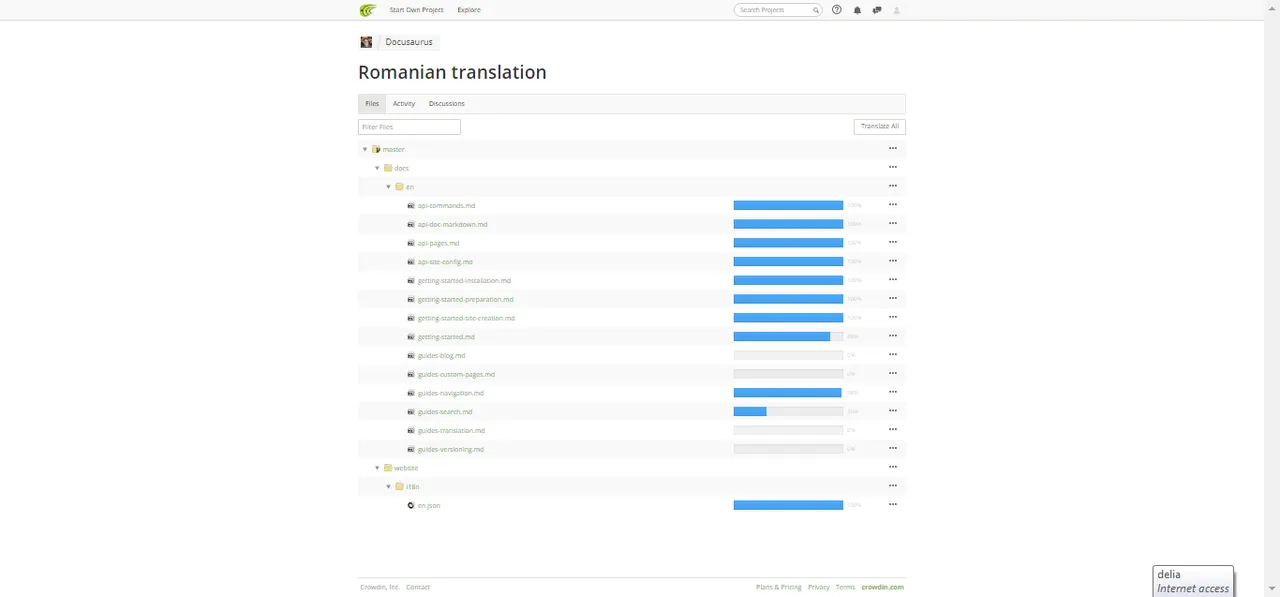Open the Docusaurus project link
This screenshot has height=597, width=1280.
[x=409, y=42]
